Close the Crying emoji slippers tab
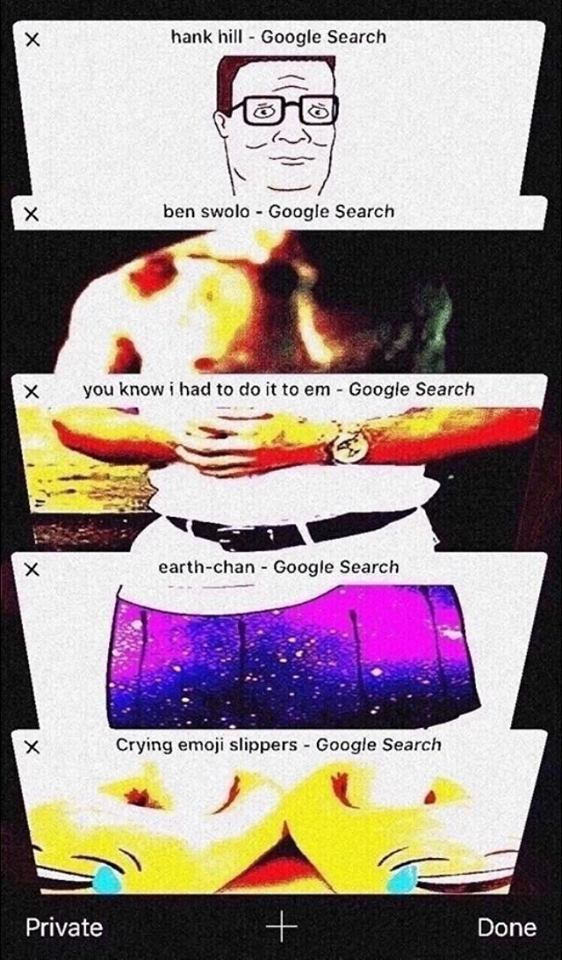The height and width of the screenshot is (960, 562). [x=32, y=747]
